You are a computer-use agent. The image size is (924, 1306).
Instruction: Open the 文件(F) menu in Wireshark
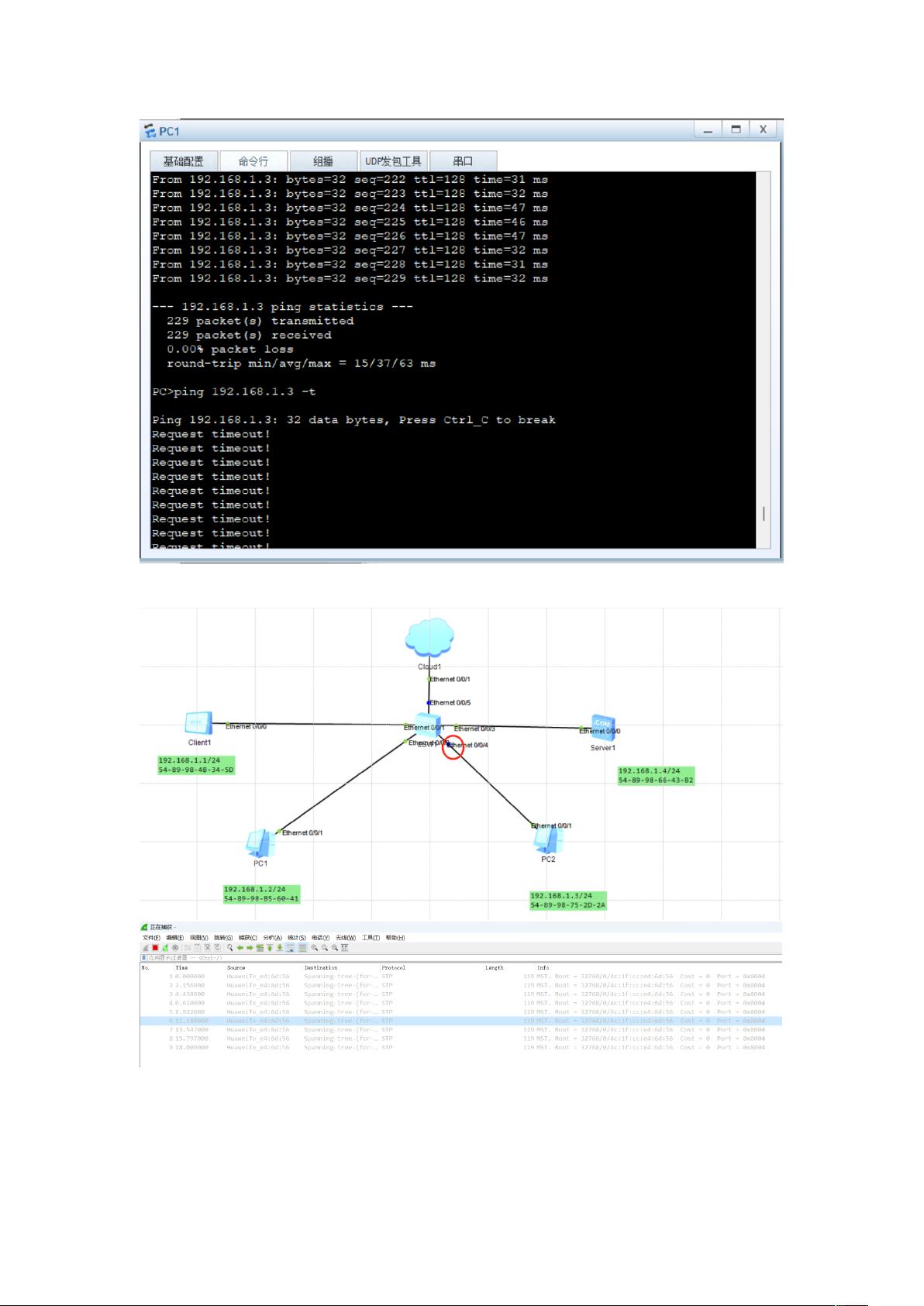pos(151,938)
